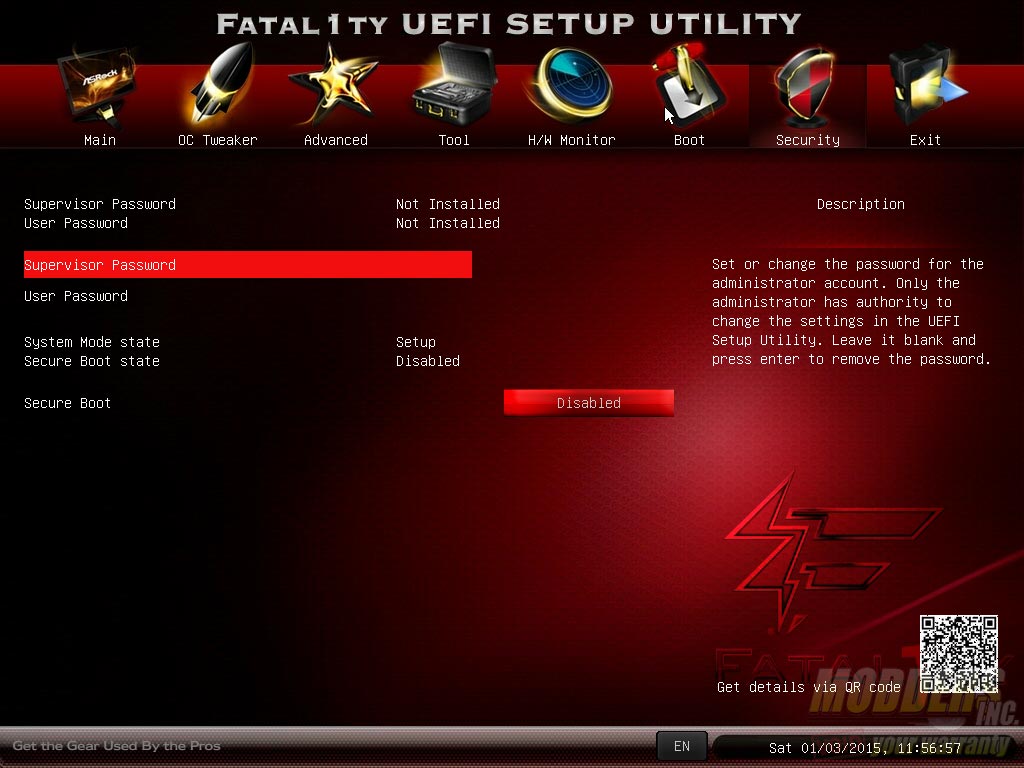
Task: Click the toolbox icon for Tool
Action: [454, 85]
